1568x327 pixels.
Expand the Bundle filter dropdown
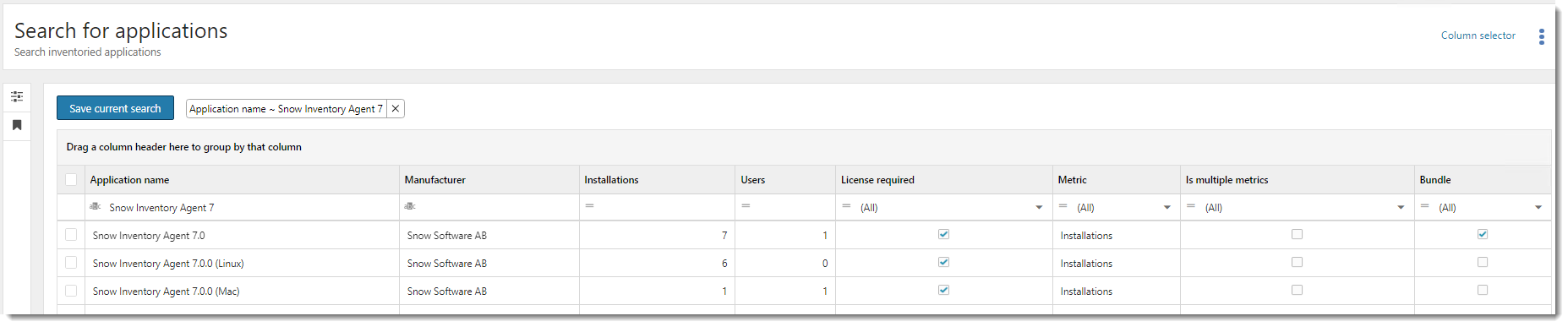(x=1538, y=208)
